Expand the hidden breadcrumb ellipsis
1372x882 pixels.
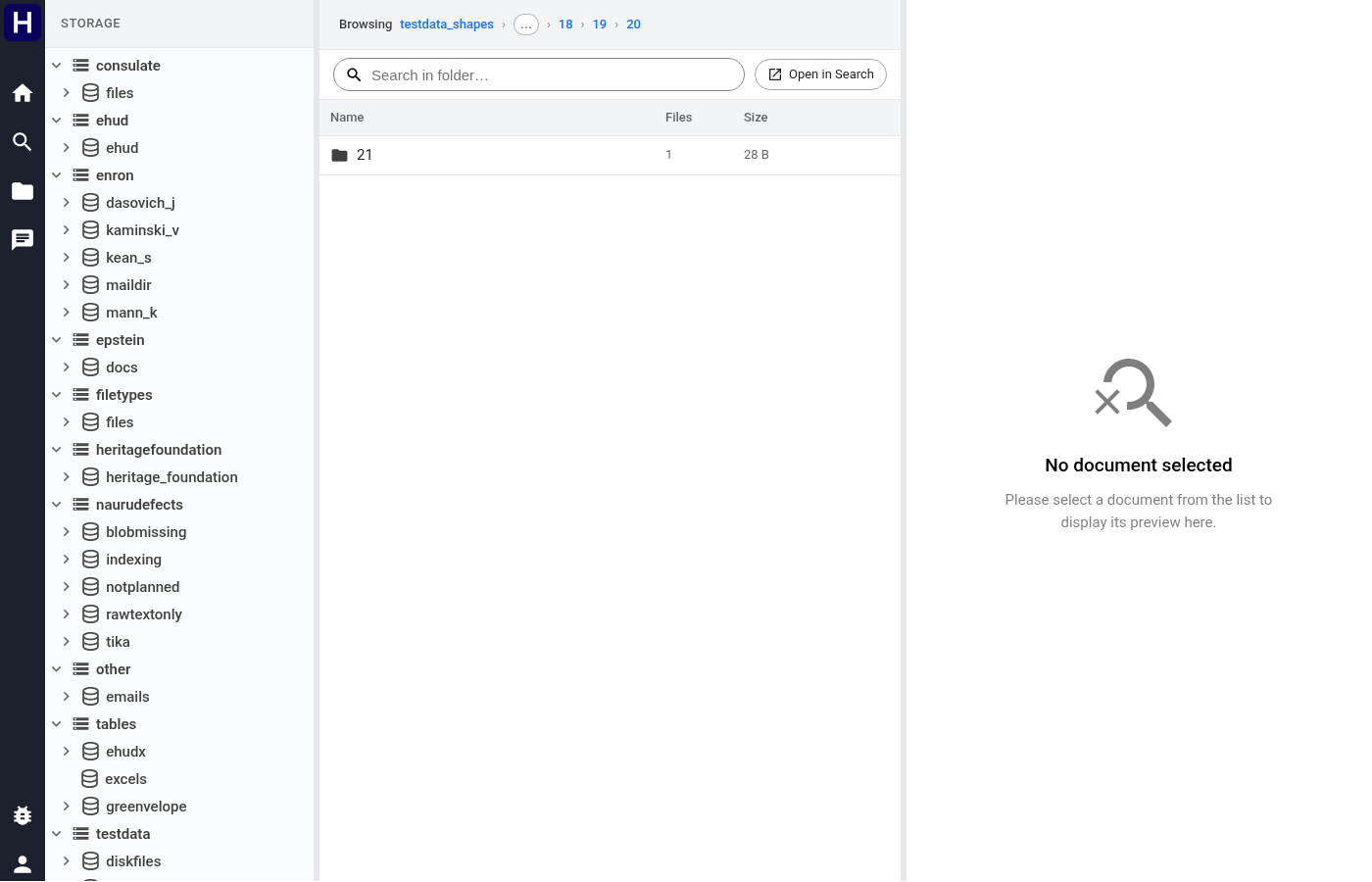(526, 24)
